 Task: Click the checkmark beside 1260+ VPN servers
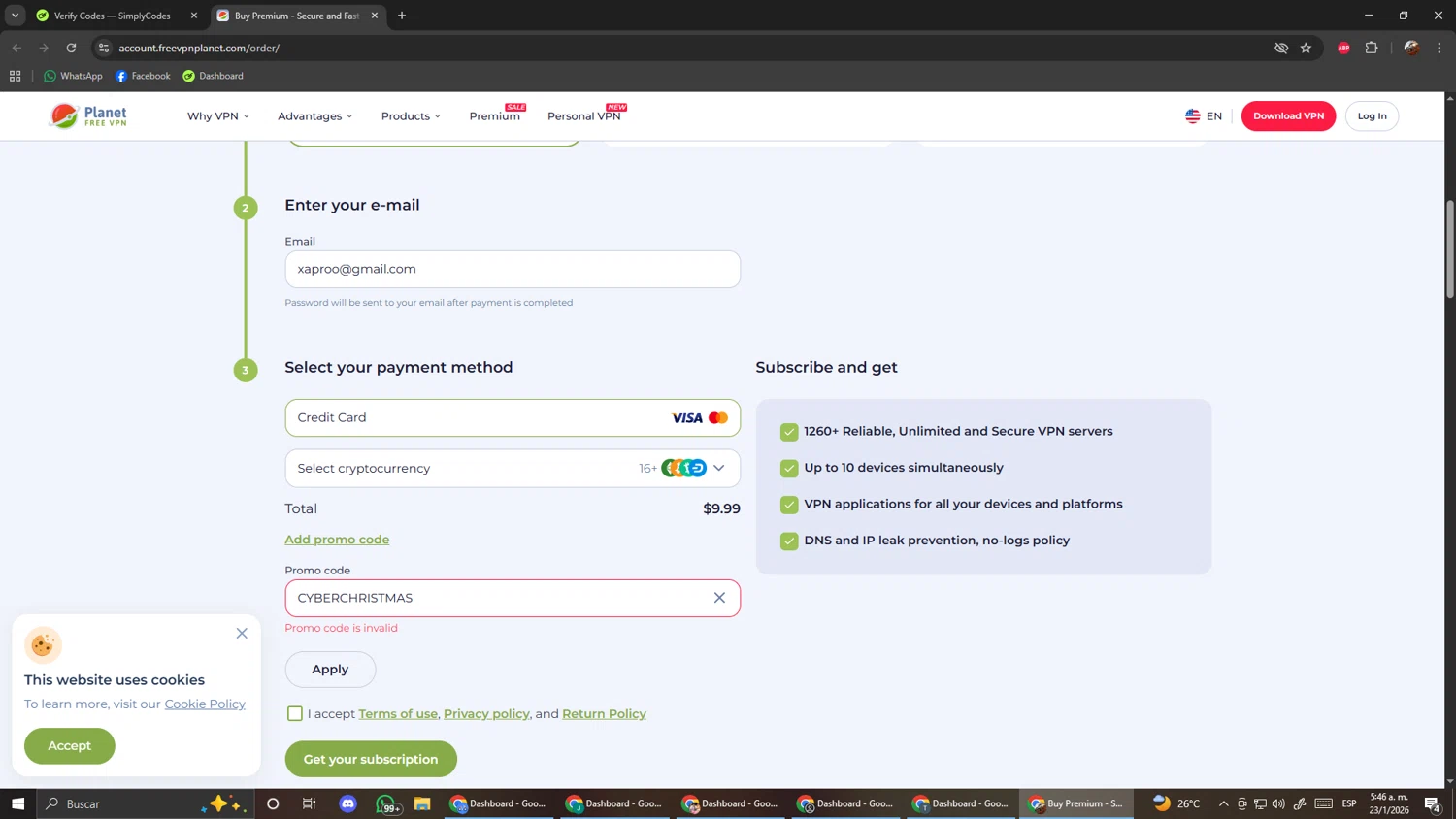pos(789,432)
